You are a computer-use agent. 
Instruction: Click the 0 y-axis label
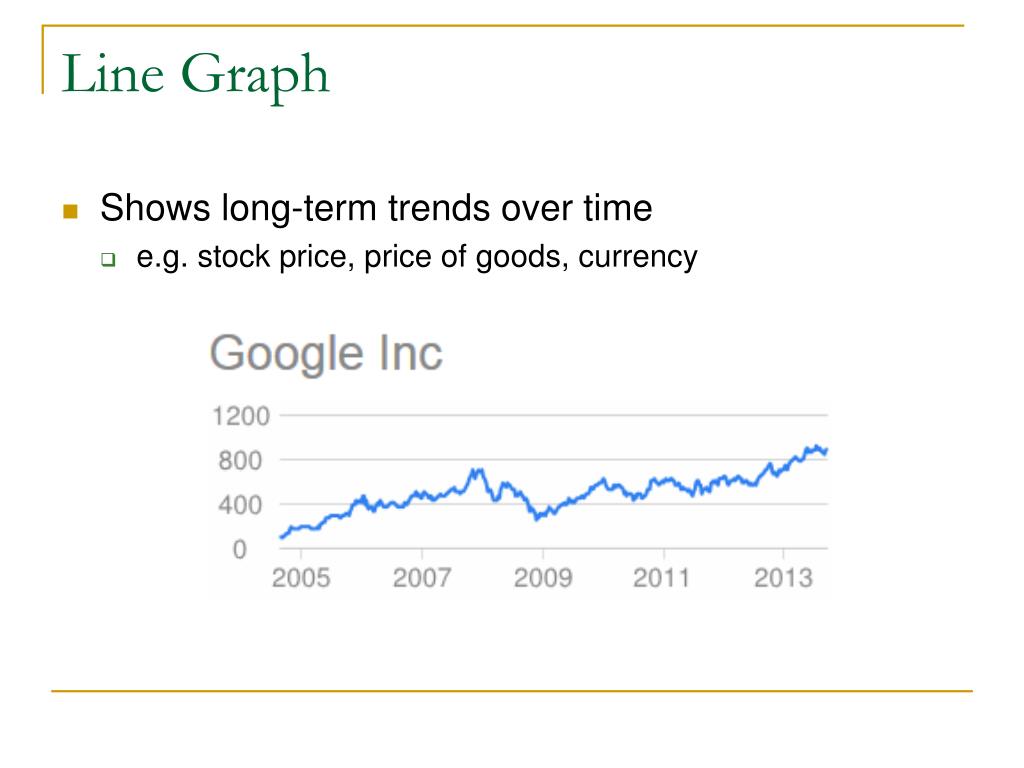tap(240, 549)
